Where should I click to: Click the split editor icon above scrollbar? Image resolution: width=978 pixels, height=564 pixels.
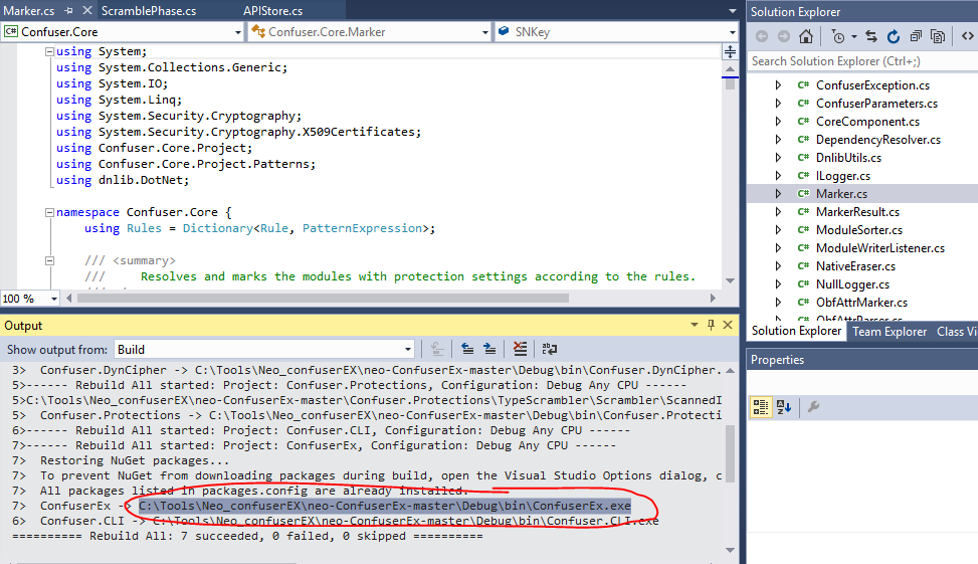(x=730, y=52)
